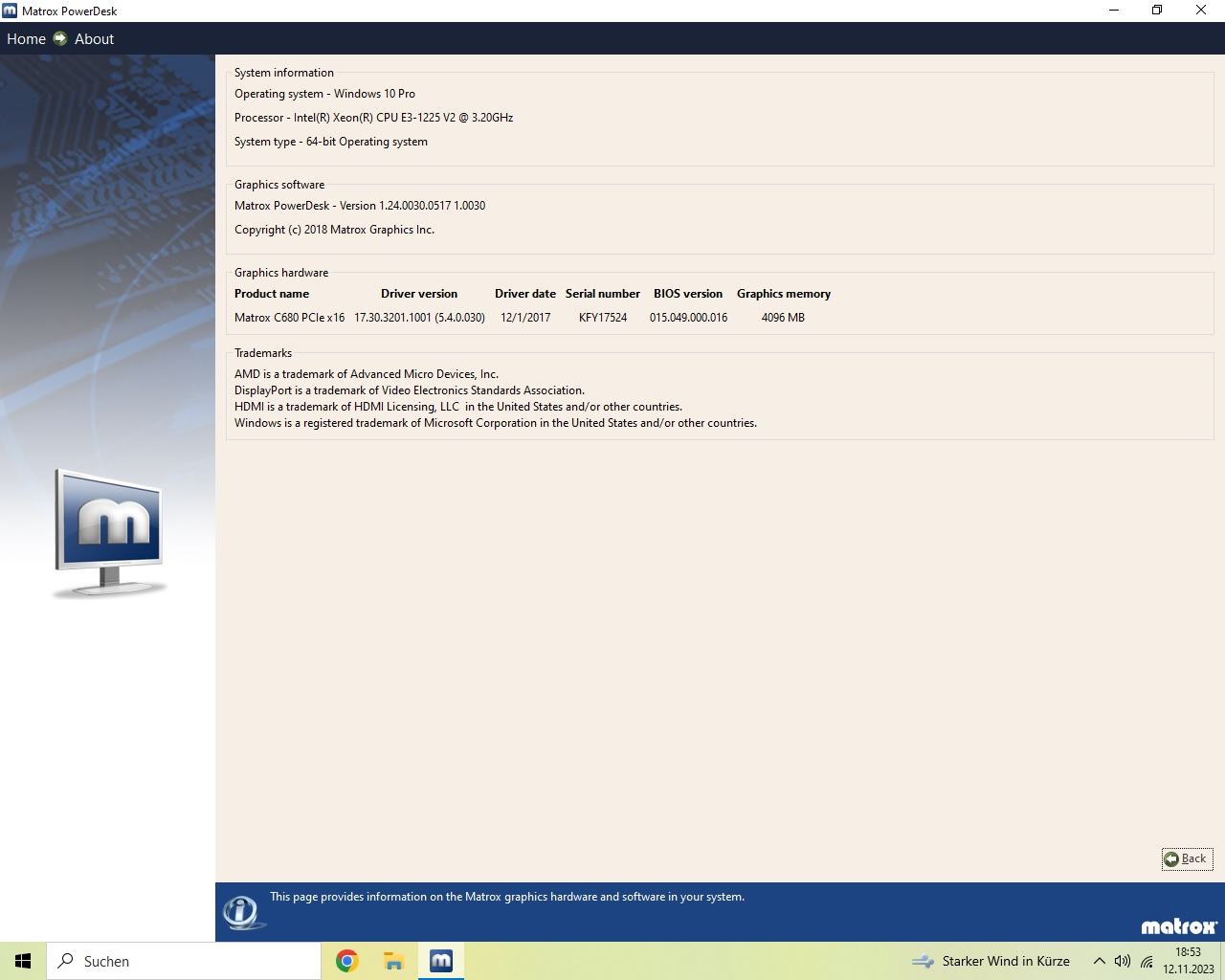
Task: Open the Windows Start menu
Action: (x=23, y=961)
